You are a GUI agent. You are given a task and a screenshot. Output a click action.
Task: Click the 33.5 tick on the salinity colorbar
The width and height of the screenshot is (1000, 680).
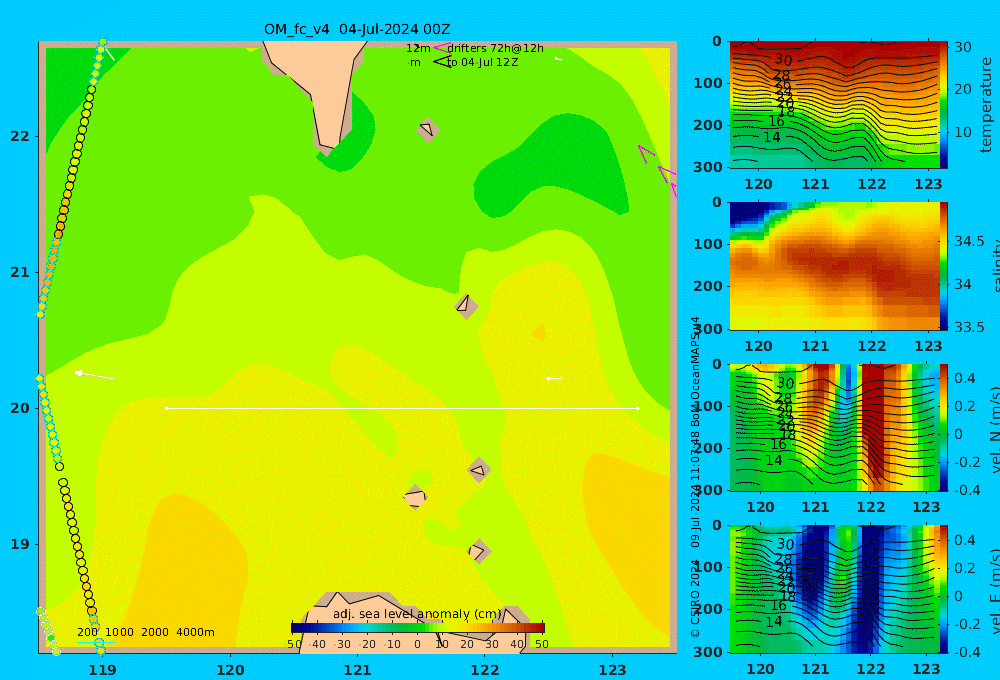tap(969, 327)
